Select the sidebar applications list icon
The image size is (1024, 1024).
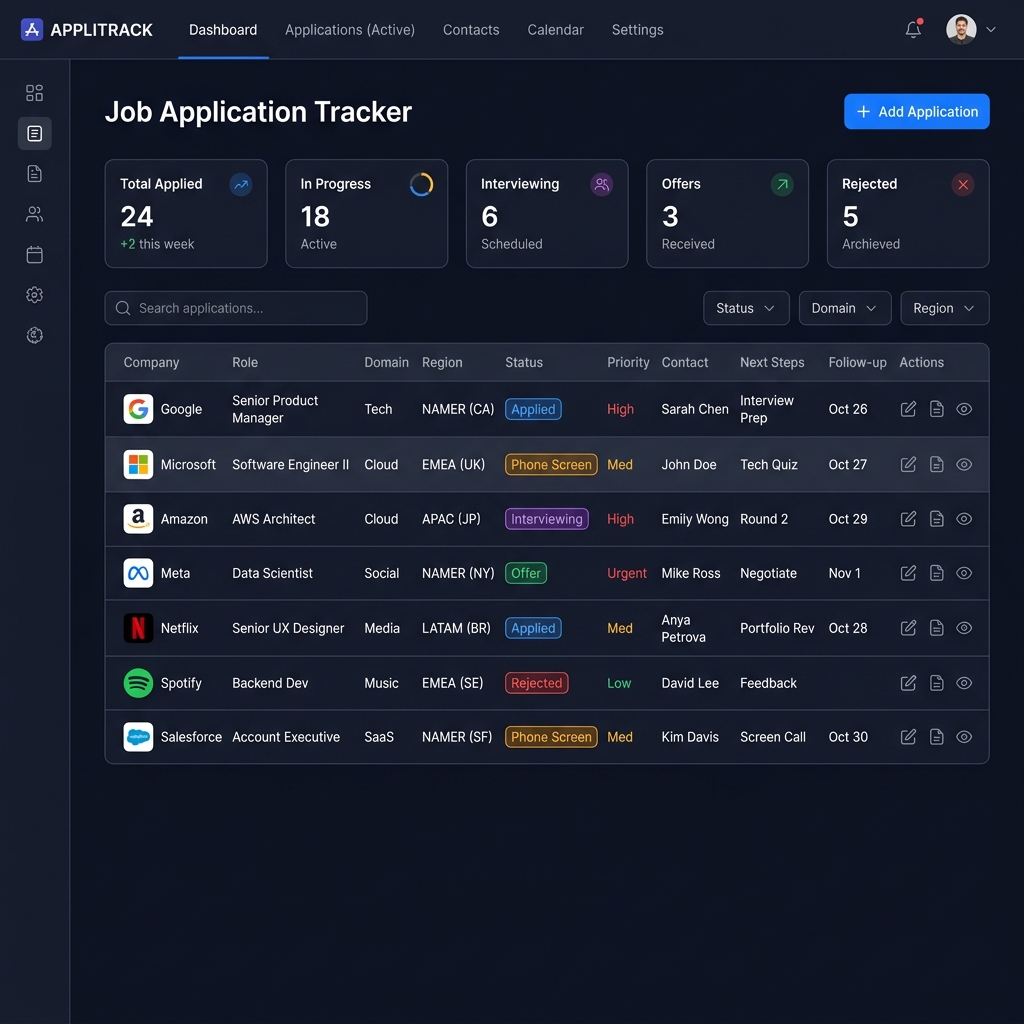[x=35, y=133]
